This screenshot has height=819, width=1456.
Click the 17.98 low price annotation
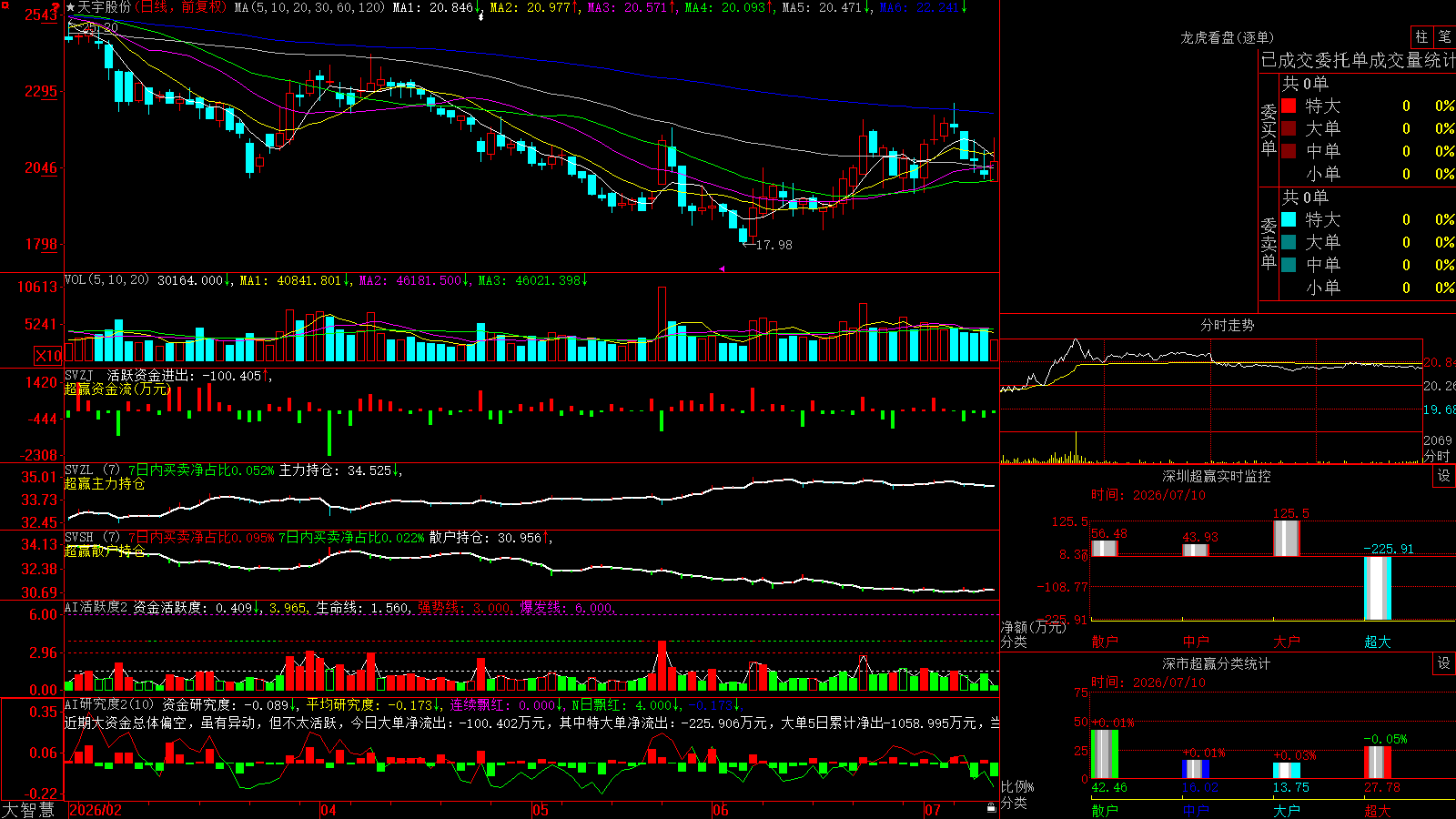pos(773,245)
